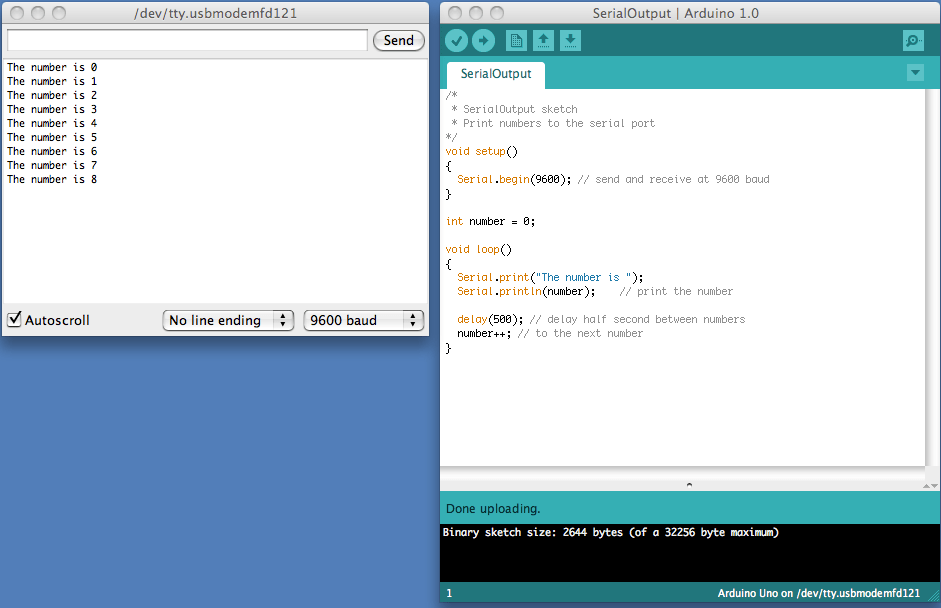Open the tab menu dropdown arrow
The image size is (941, 608).
pyautogui.click(x=915, y=73)
